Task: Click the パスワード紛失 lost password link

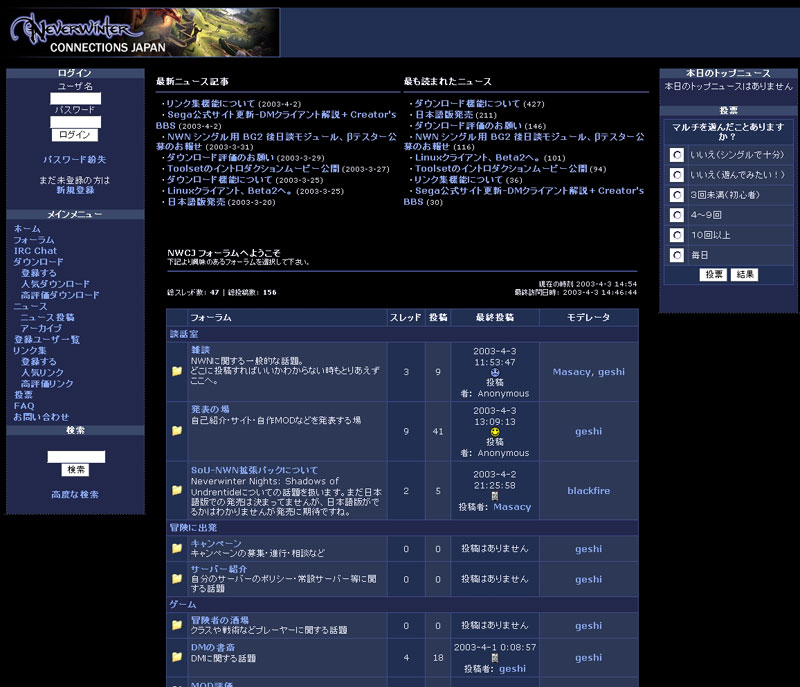Action: click(74, 160)
